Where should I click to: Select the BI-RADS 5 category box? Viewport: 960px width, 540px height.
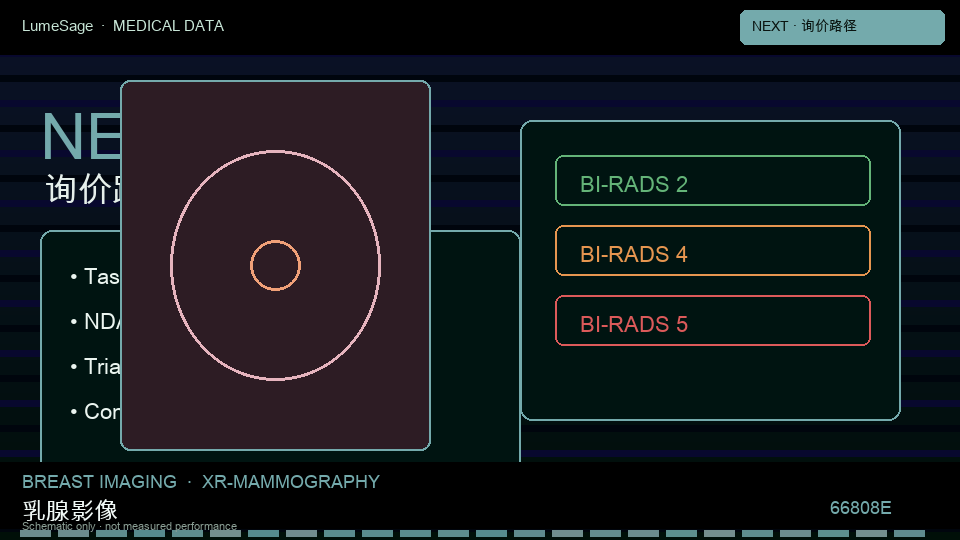(x=713, y=320)
